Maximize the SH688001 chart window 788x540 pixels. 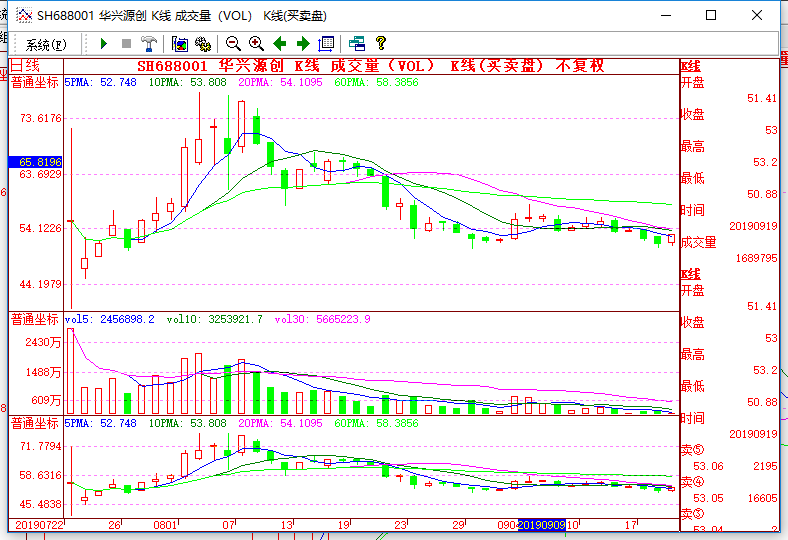[711, 16]
